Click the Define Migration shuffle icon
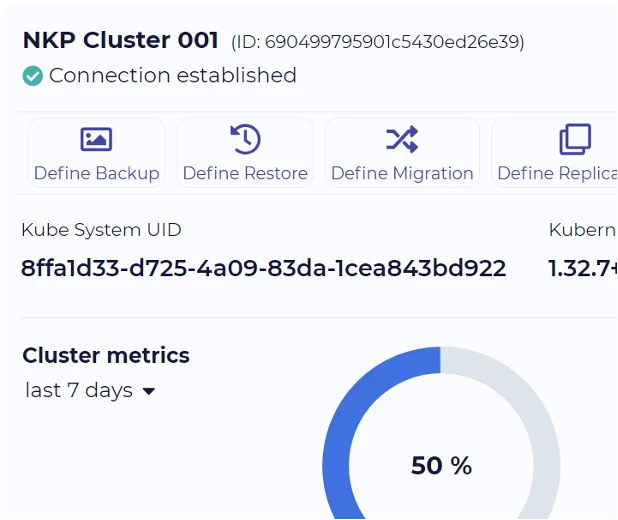This screenshot has width=618, height=520. (x=402, y=139)
